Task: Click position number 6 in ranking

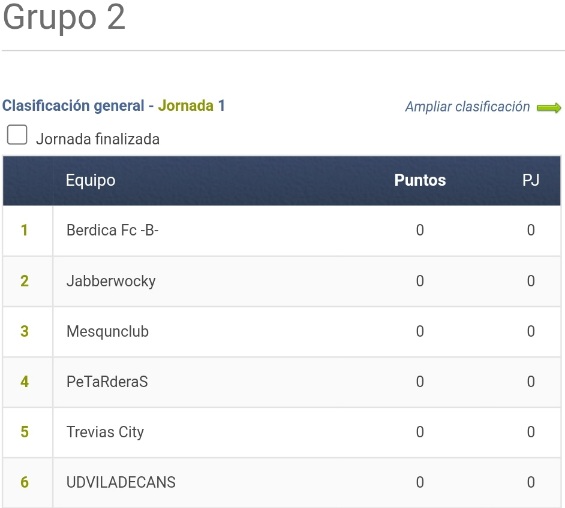Action: [24, 482]
